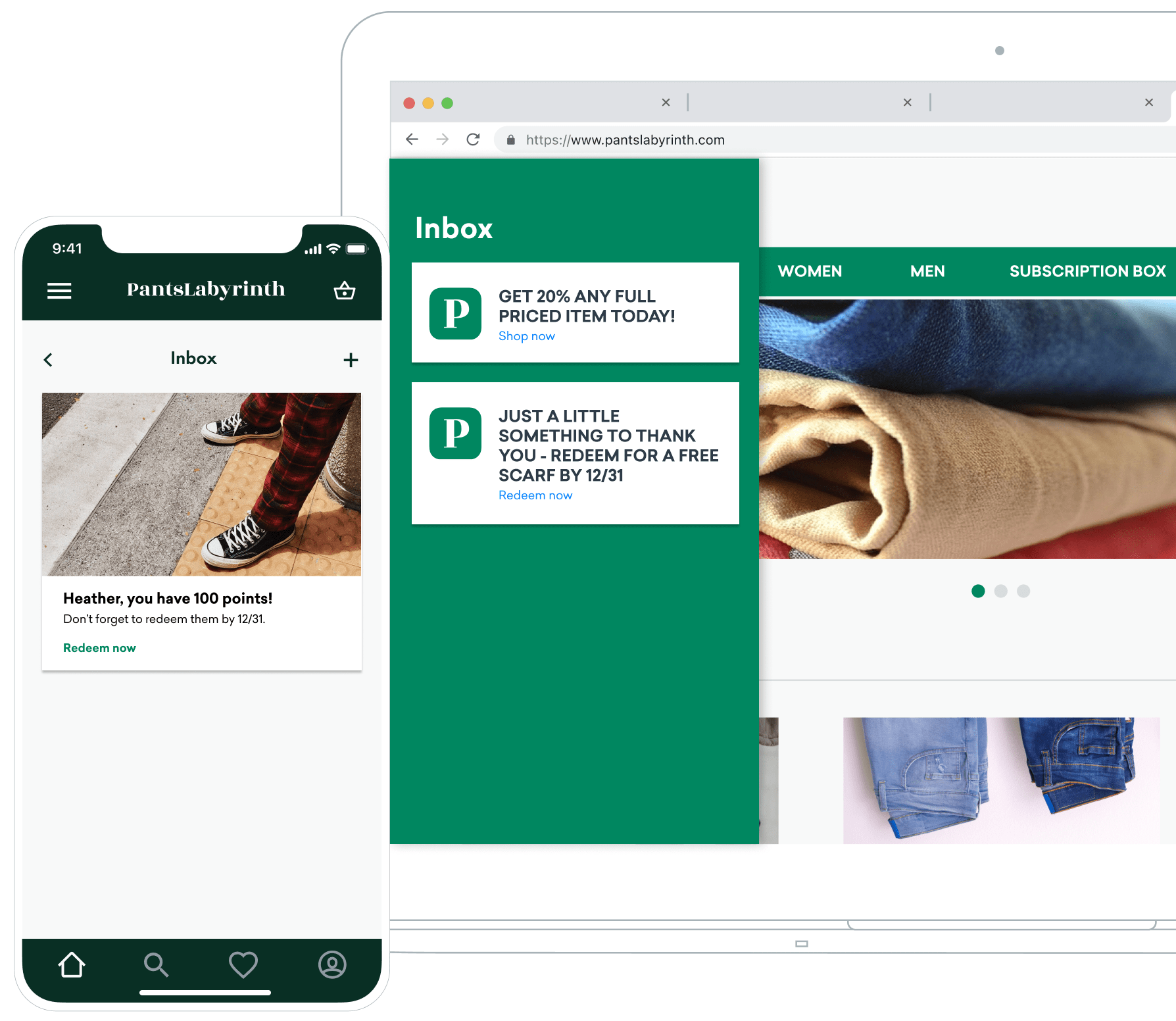Go back using the phone Inbox chevron
Viewport: 1176px width, 1021px height.
pyautogui.click(x=48, y=359)
